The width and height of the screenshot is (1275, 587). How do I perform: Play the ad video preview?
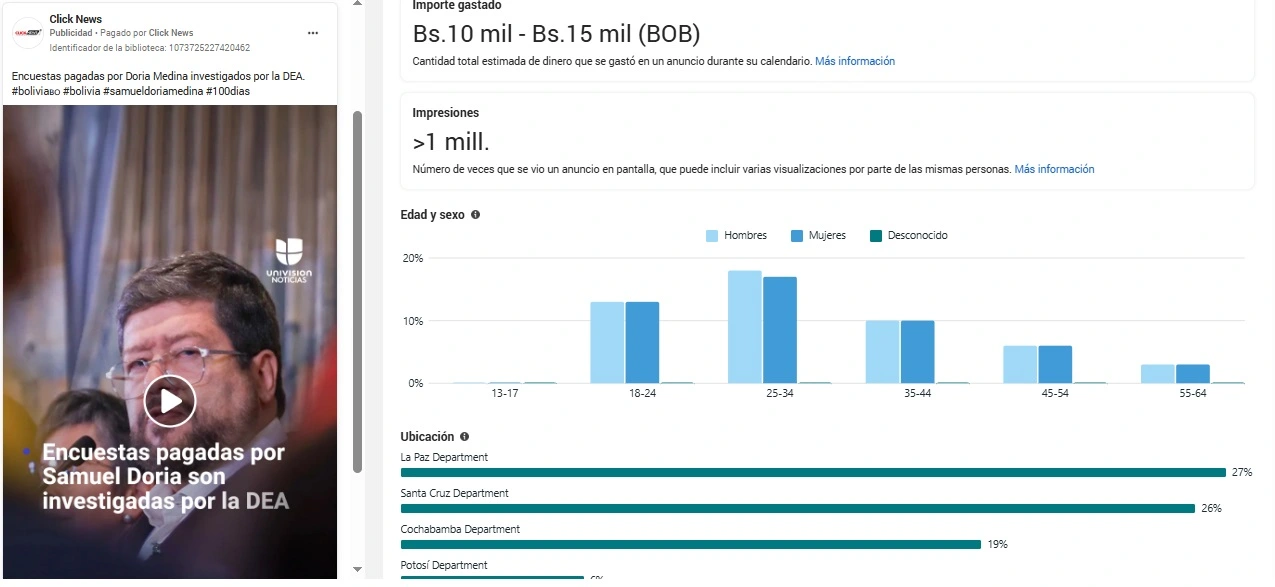point(170,401)
